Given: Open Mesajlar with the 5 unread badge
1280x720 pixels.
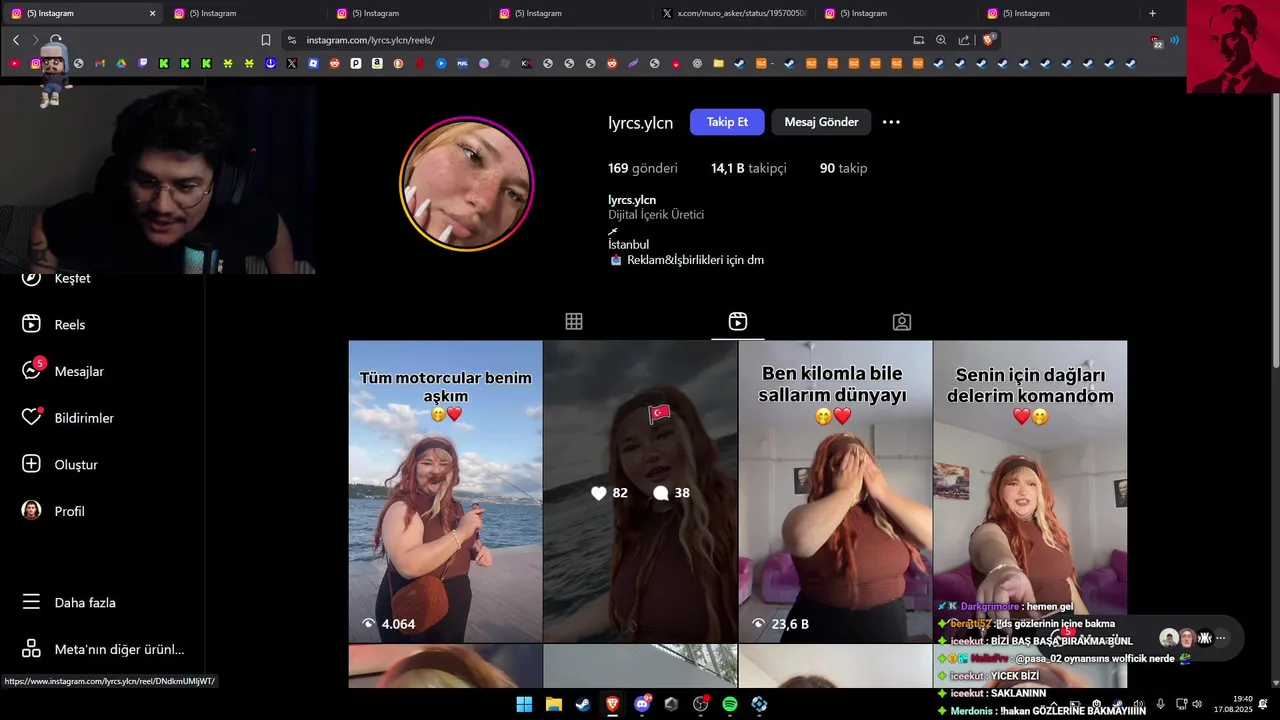Looking at the screenshot, I should click(x=65, y=371).
